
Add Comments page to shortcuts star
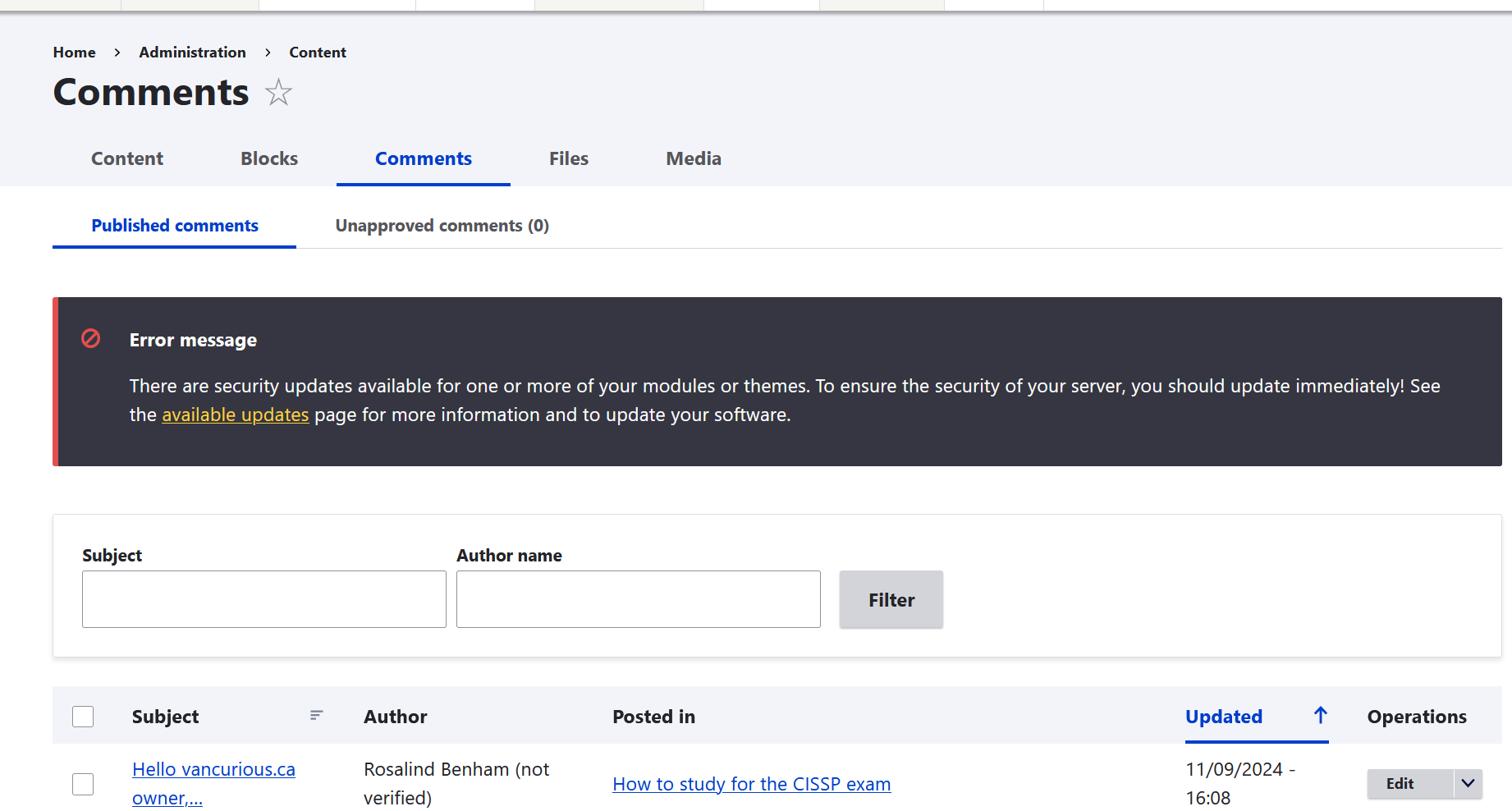279,92
